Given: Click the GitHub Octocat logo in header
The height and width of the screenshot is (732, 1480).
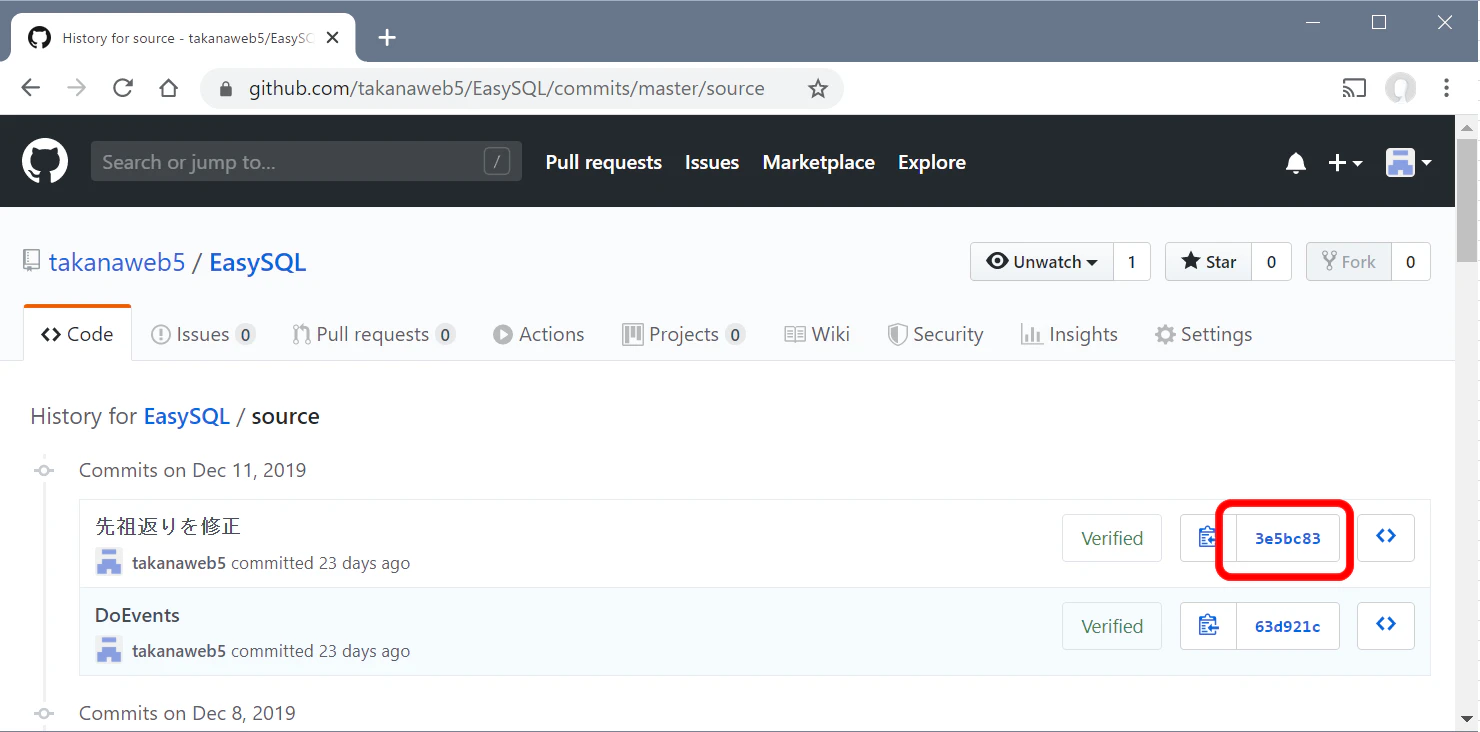Looking at the screenshot, I should [45, 161].
